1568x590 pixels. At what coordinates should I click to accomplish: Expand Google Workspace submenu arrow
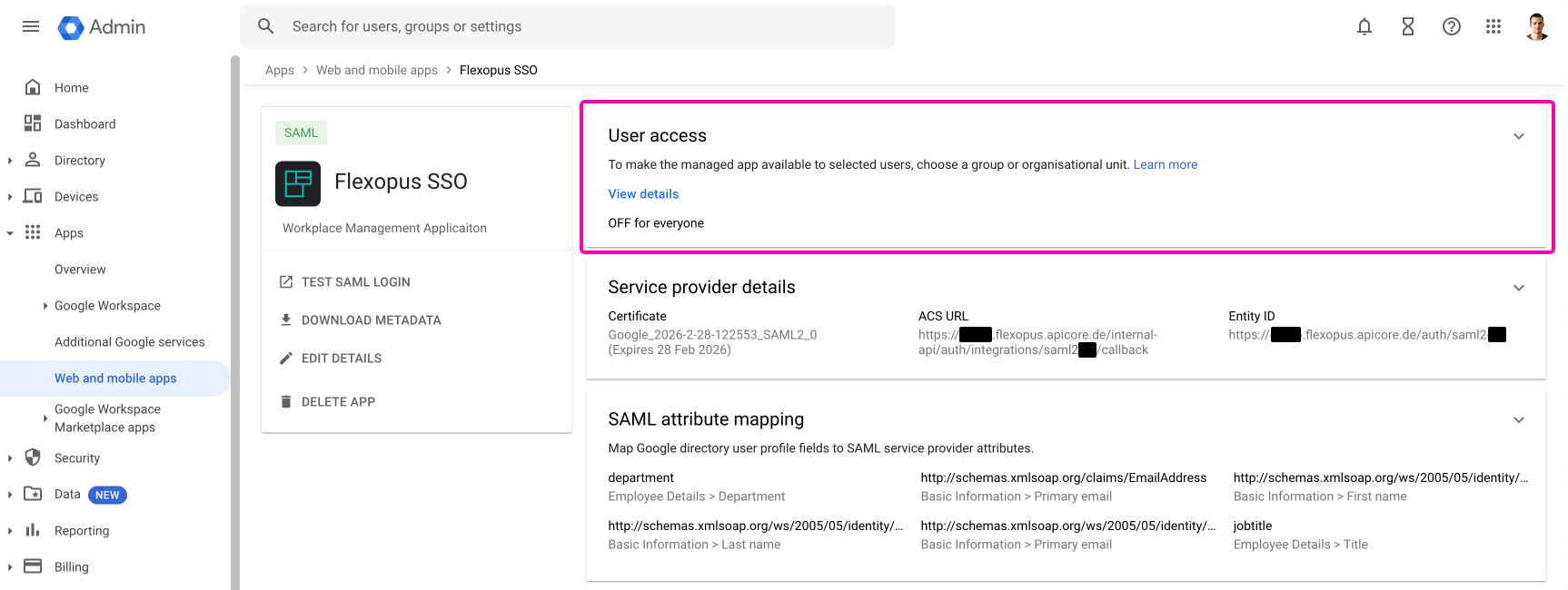pos(45,306)
